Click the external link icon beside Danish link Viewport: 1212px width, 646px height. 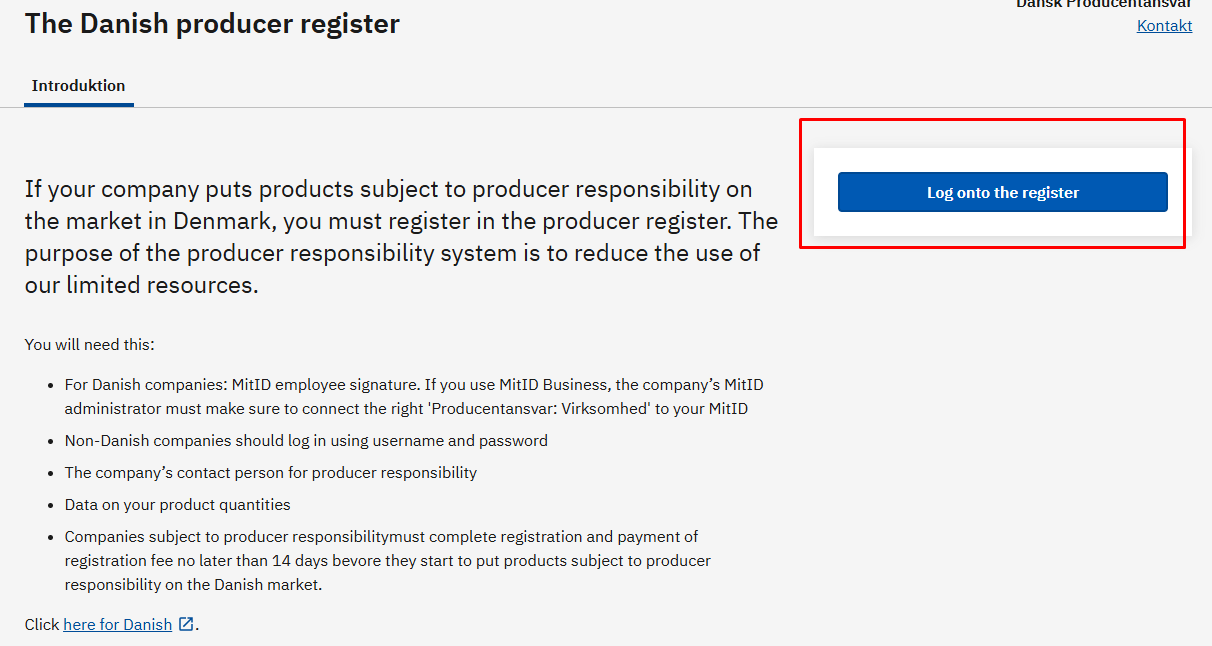187,624
